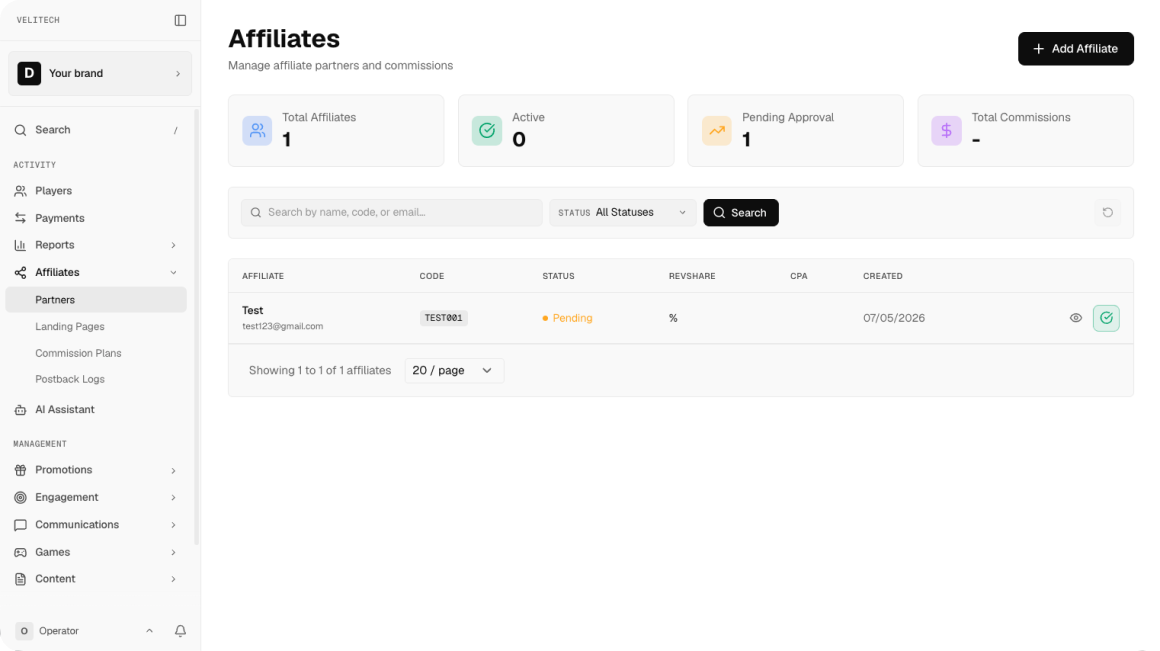
Task: Open Commission Plans in sidebar
Action: pos(78,353)
